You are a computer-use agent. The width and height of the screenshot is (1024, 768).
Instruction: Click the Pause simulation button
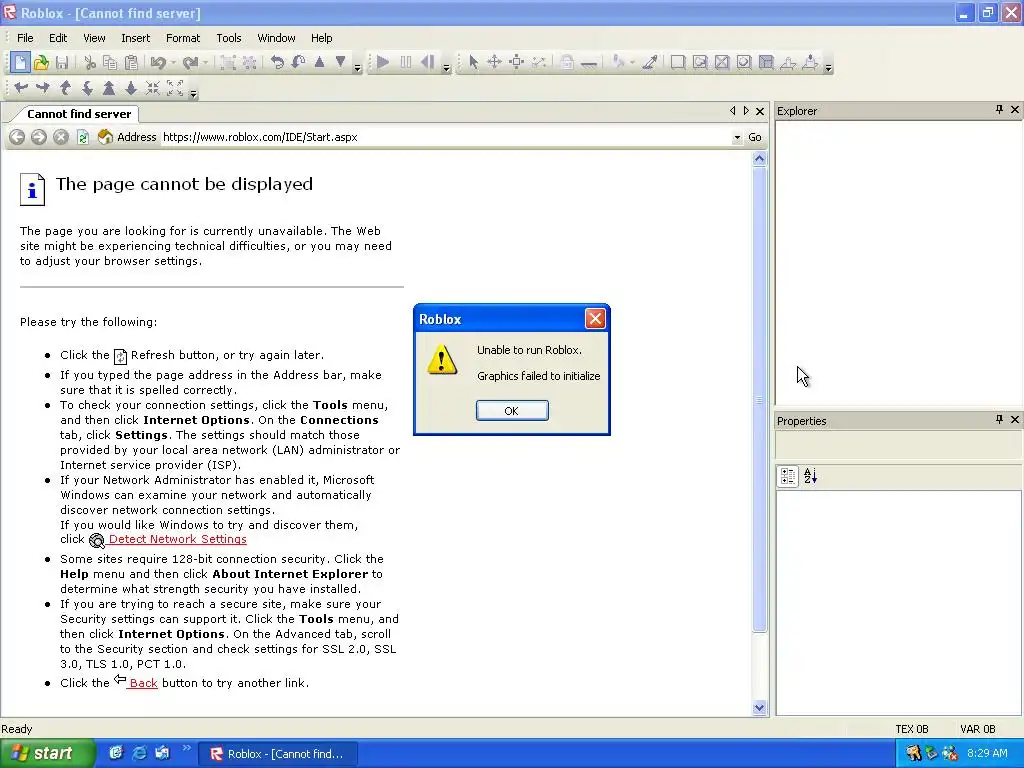pos(406,63)
